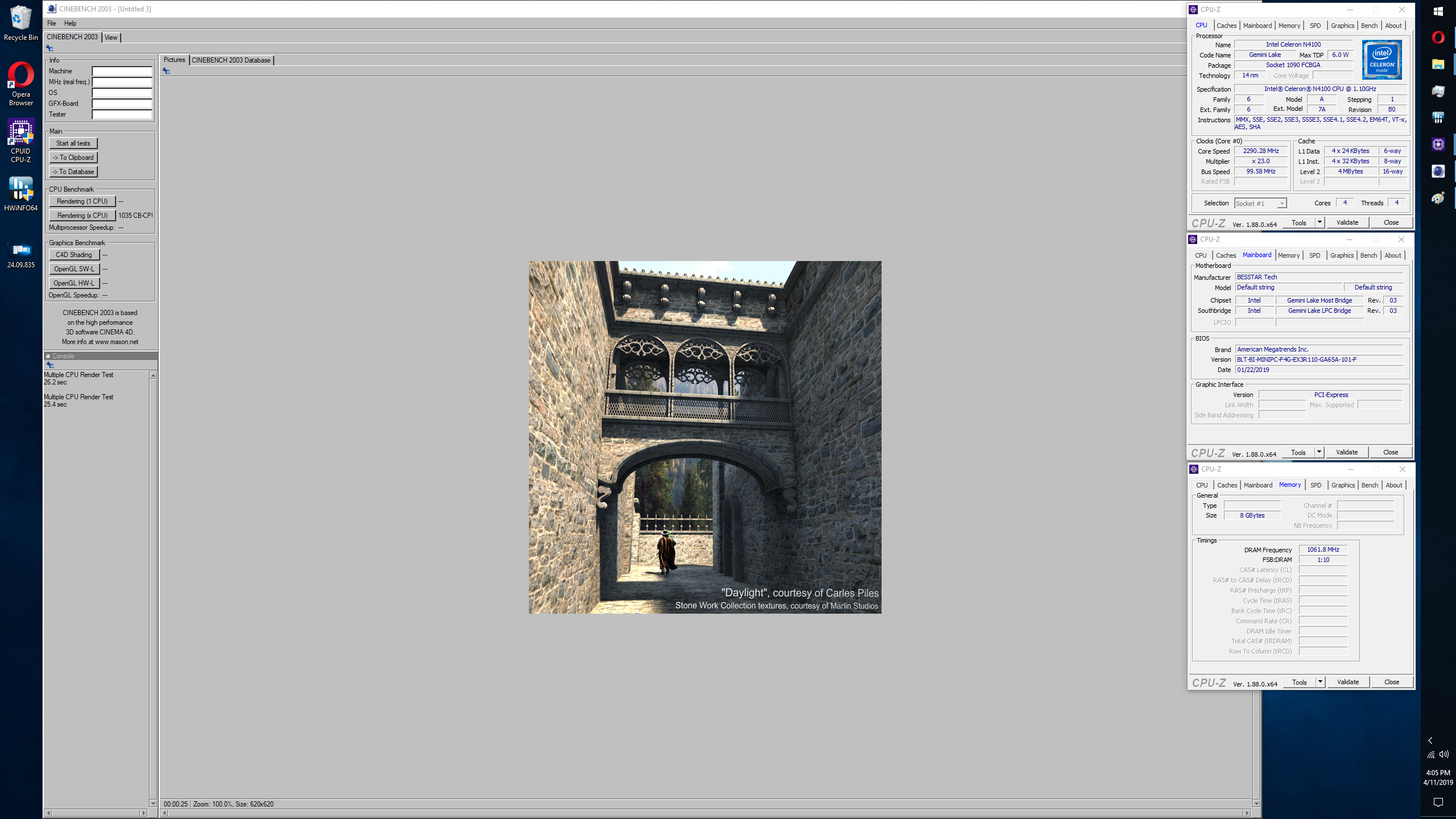Click the pin icon under the Pictures tab
The width and height of the screenshot is (1456, 819).
(x=166, y=71)
